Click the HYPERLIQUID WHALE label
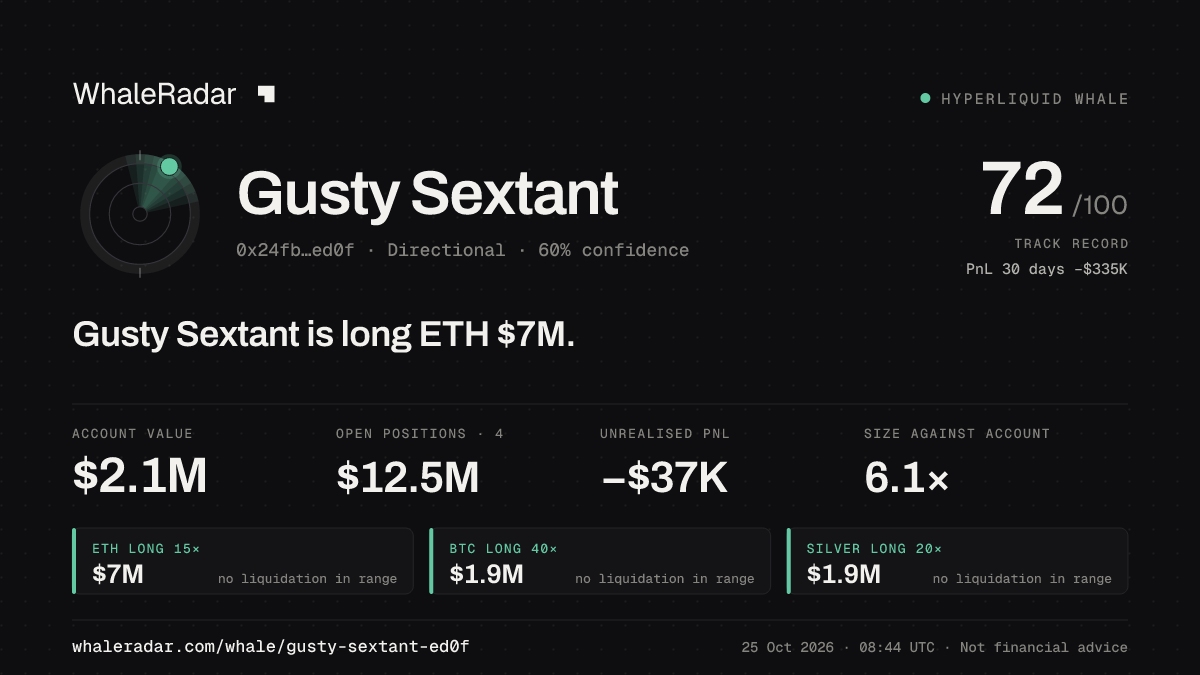This screenshot has width=1200, height=675. [x=1035, y=99]
